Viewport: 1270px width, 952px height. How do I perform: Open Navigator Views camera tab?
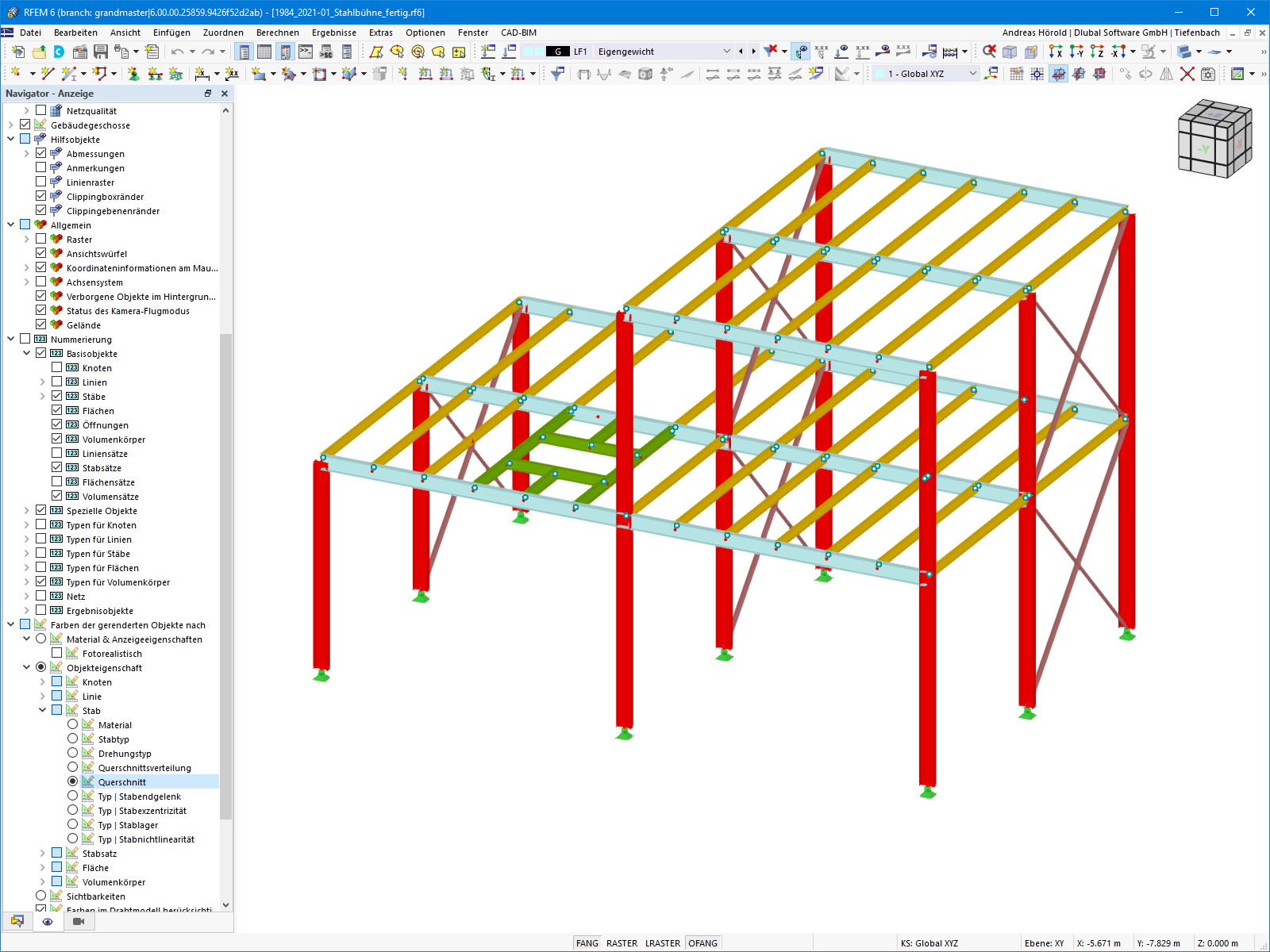click(x=78, y=921)
